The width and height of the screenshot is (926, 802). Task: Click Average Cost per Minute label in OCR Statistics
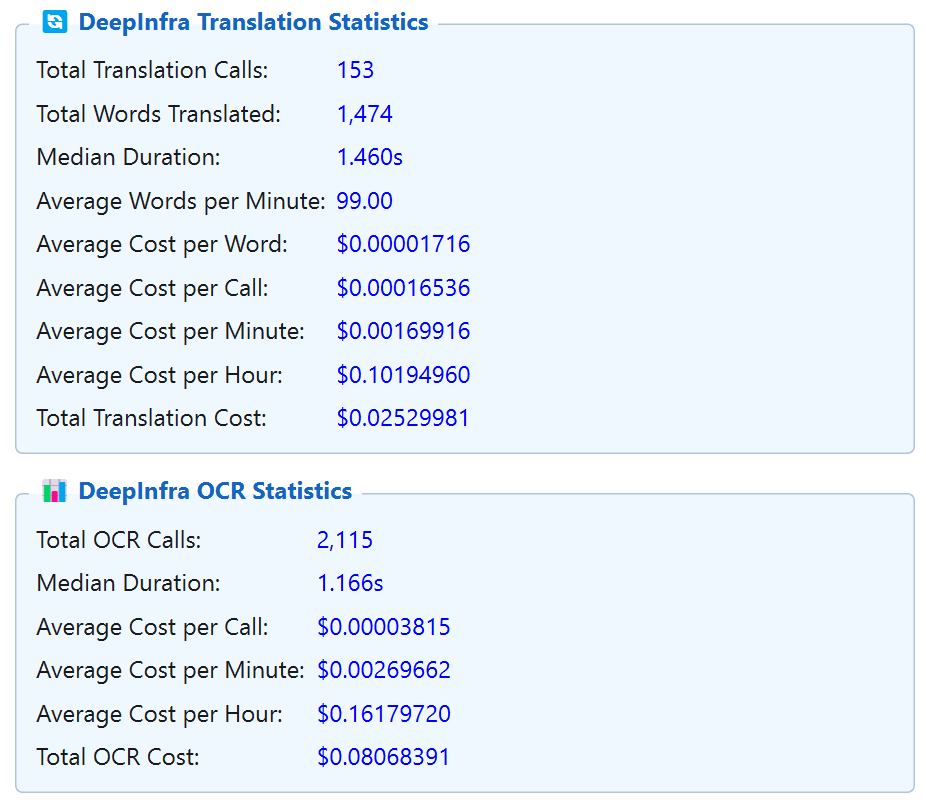pyautogui.click(x=171, y=670)
